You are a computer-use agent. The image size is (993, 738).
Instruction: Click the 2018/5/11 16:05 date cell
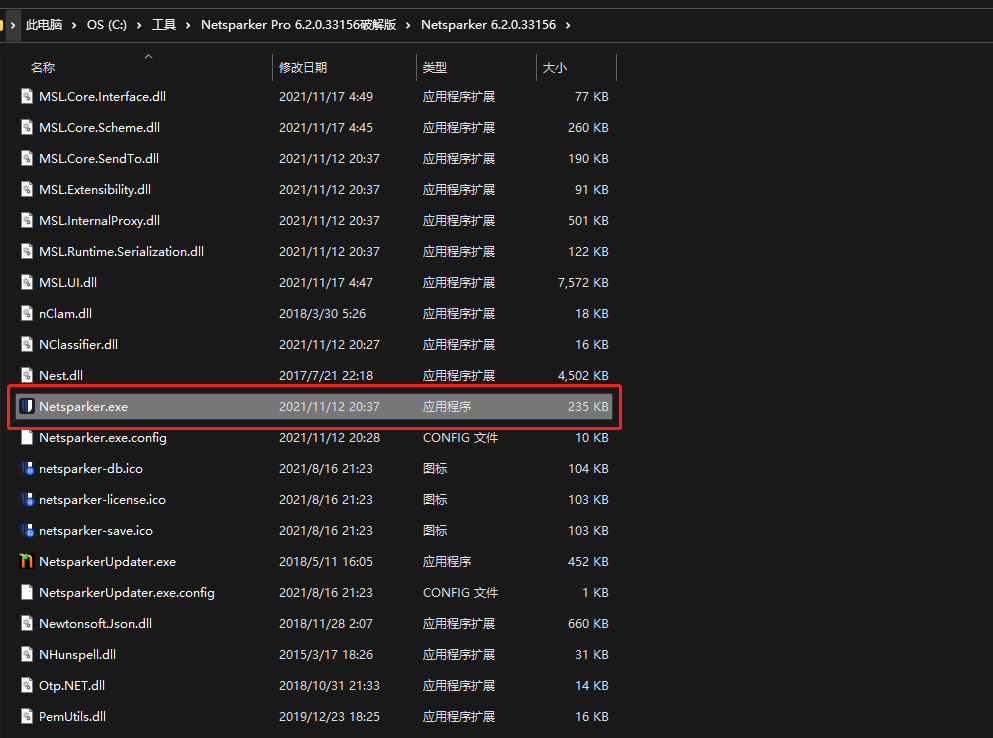(x=326, y=562)
